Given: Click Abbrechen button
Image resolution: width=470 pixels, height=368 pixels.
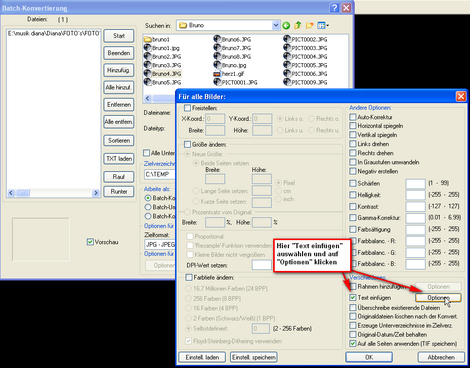Looking at the screenshot, I should point(441,357).
